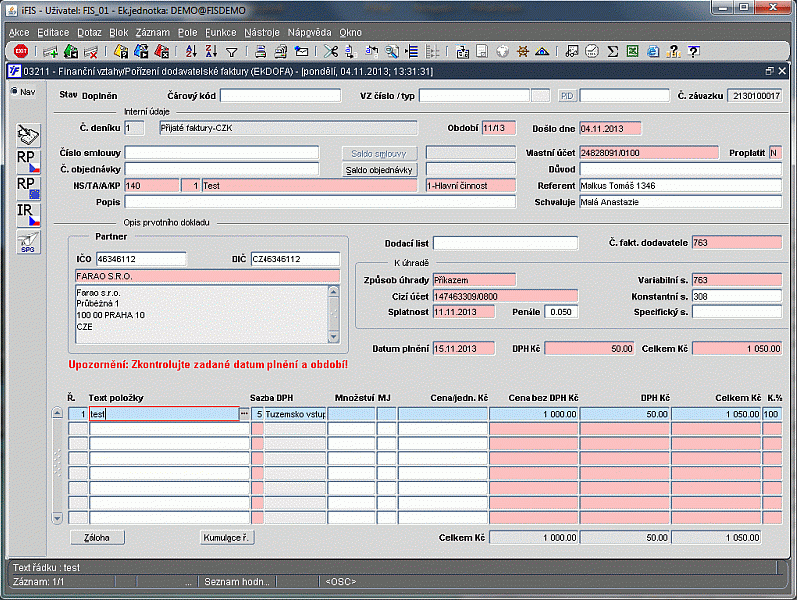Screen dimensions: 797x600
Task: Open the Editace menu
Action: [53, 32]
